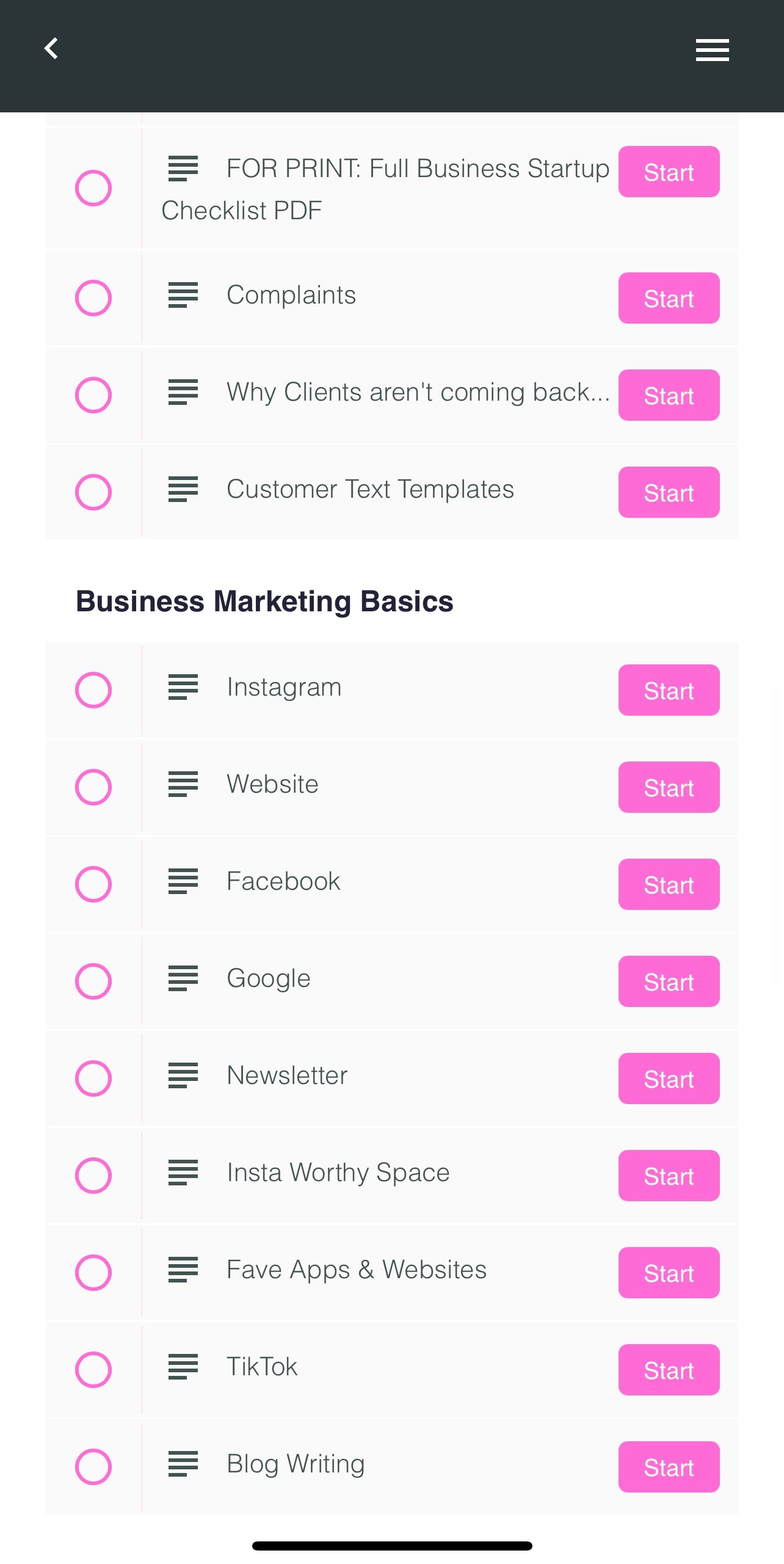Open the Customer Text Templates lesson title
784x1564 pixels.
[x=370, y=489]
